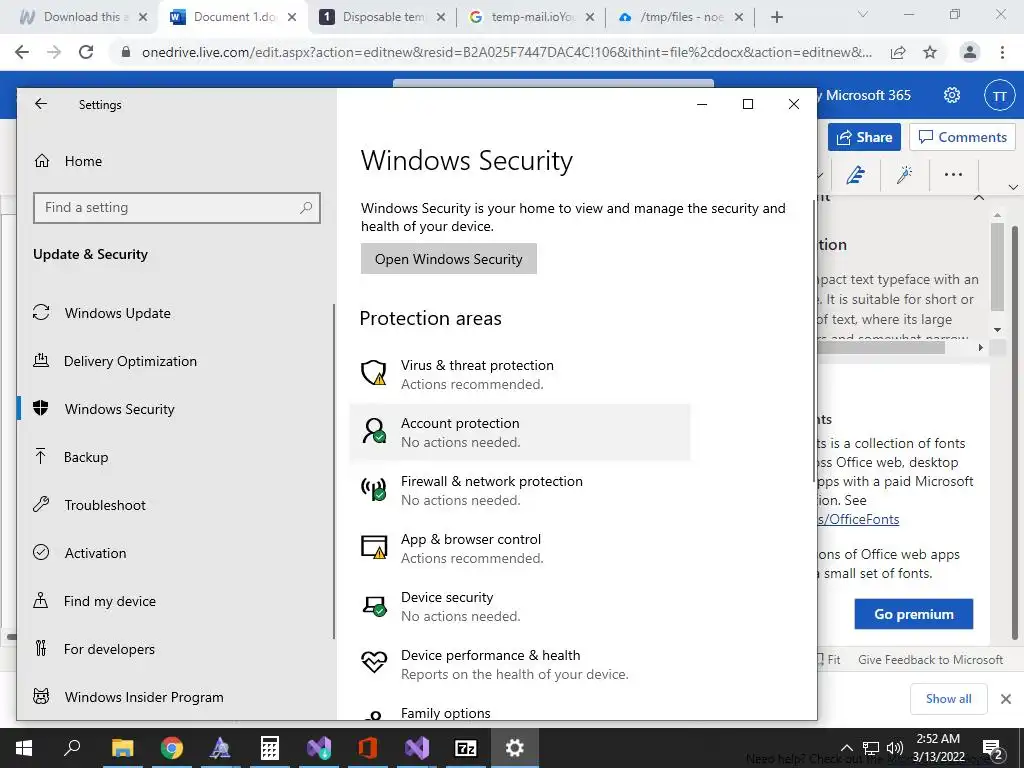Click the Editor pen icon in Word
This screenshot has height=768, width=1024.
[855, 174]
